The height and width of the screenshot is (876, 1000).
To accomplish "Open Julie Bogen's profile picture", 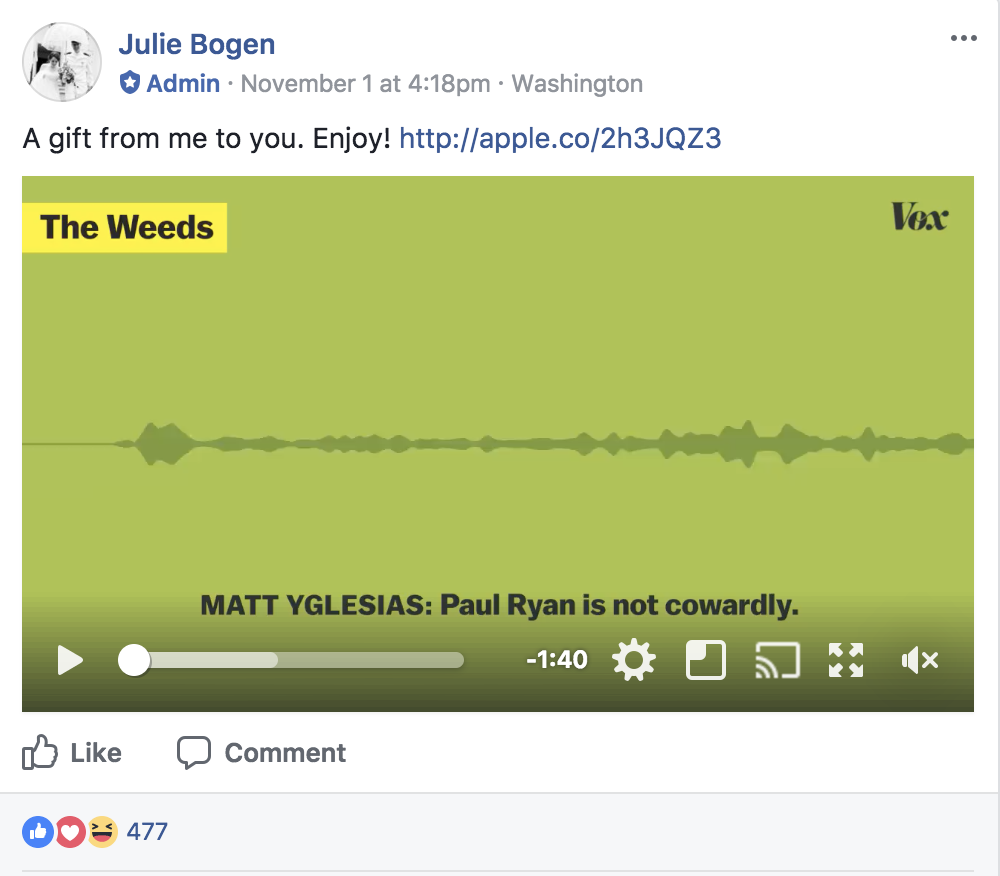I will coord(62,62).
